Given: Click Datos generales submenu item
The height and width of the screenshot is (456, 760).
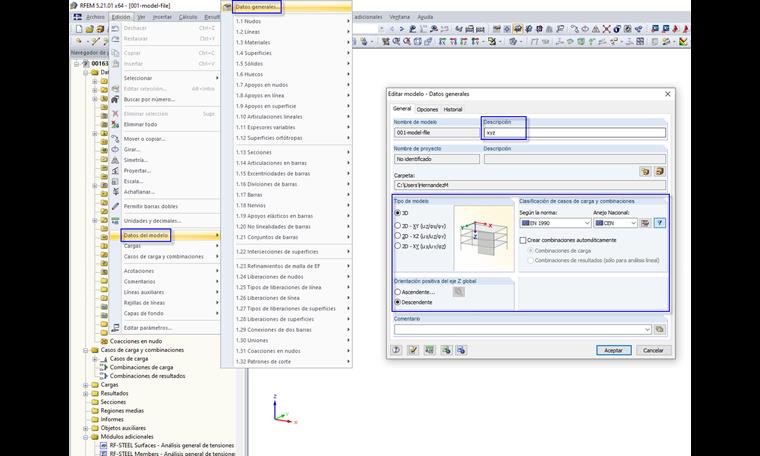Looking at the screenshot, I should point(257,7).
